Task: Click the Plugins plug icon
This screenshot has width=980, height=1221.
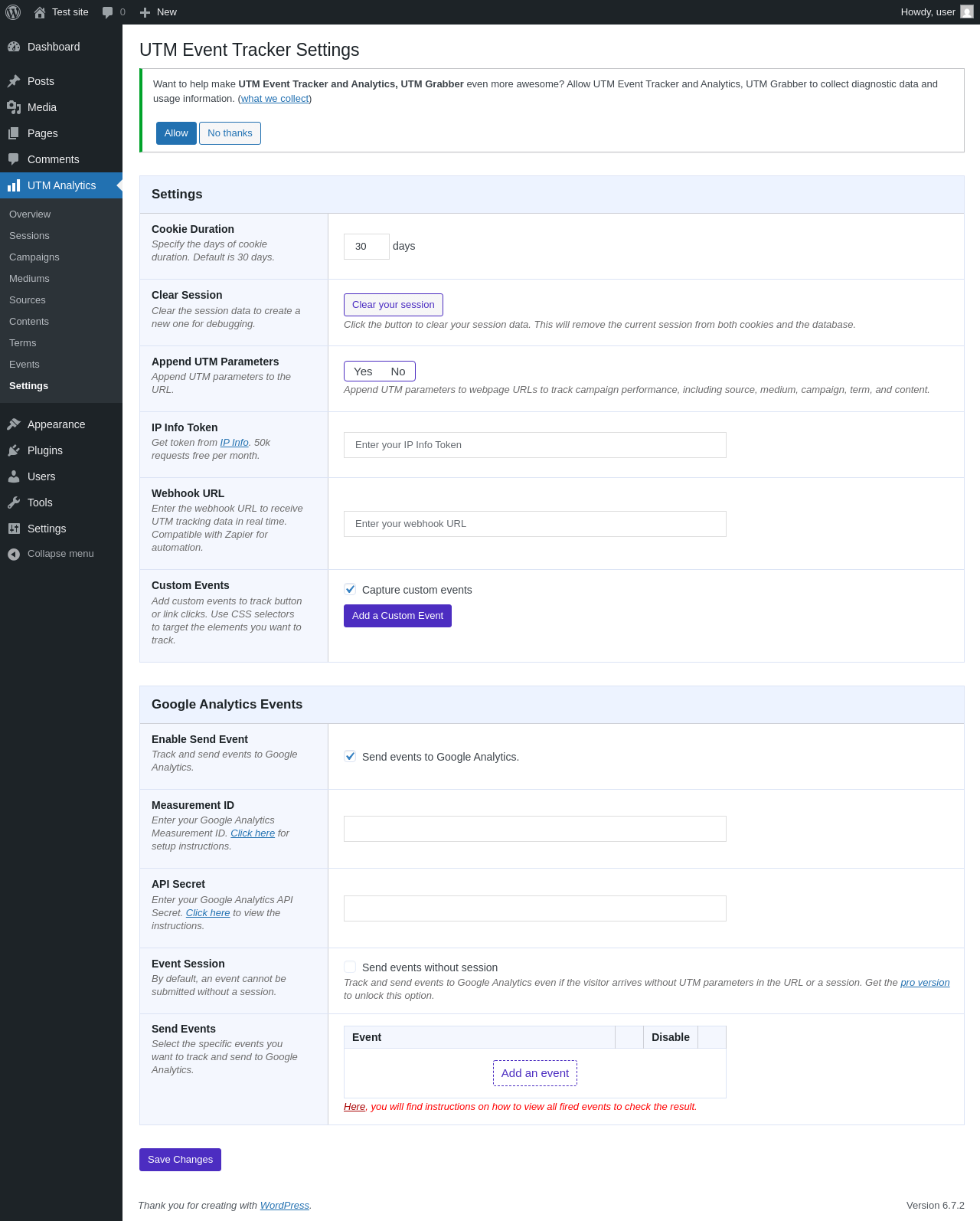Action: pos(14,450)
